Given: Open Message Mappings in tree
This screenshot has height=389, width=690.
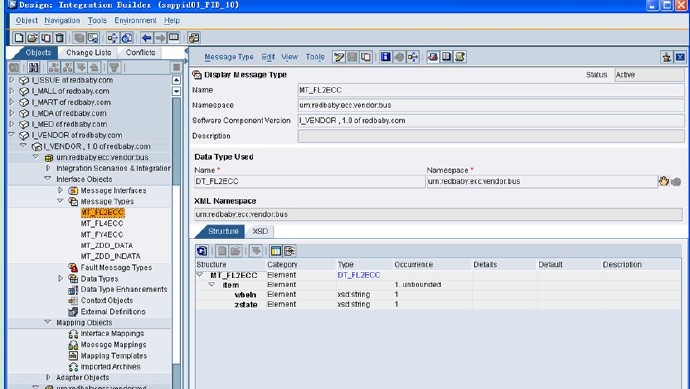Looking at the screenshot, I should coord(114,345).
